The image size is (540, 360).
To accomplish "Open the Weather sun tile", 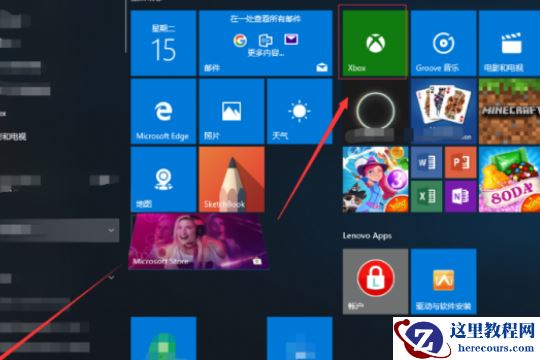I will tap(300, 111).
